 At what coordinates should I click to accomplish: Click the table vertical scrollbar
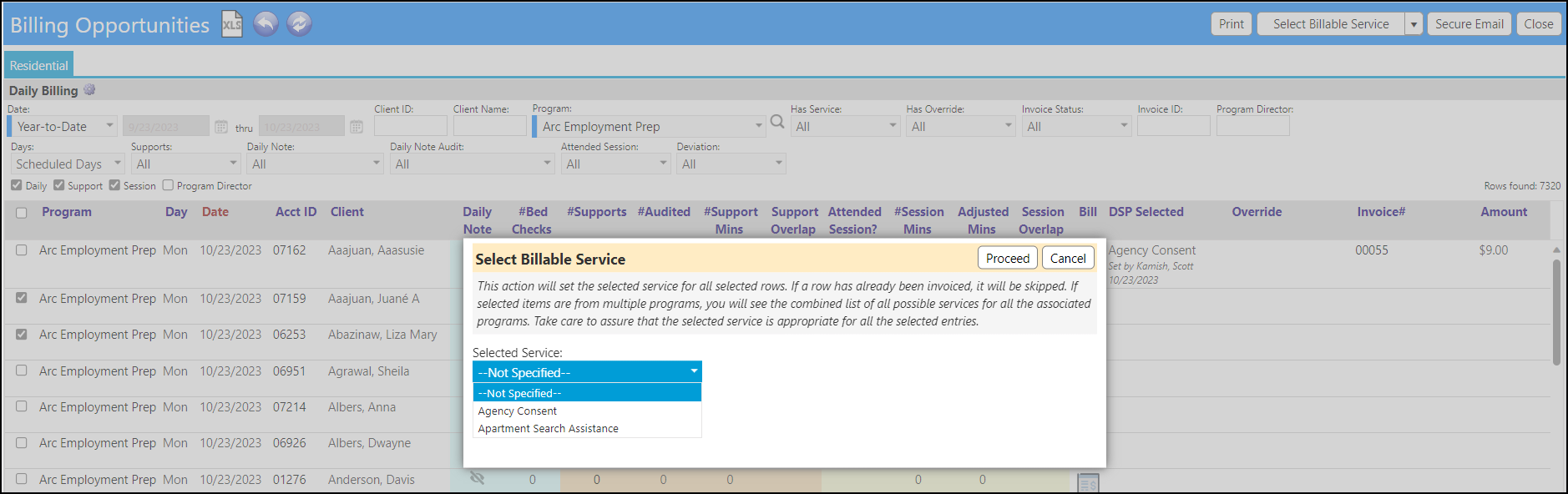(x=1556, y=312)
